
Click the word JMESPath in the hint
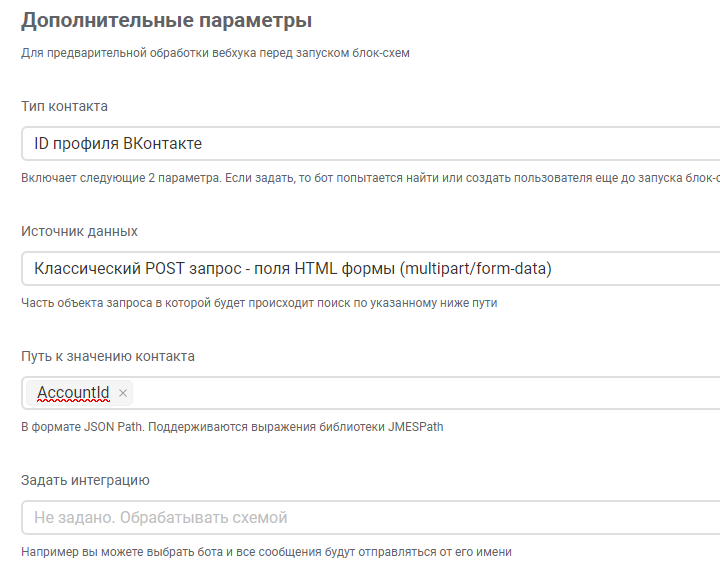tap(416, 427)
